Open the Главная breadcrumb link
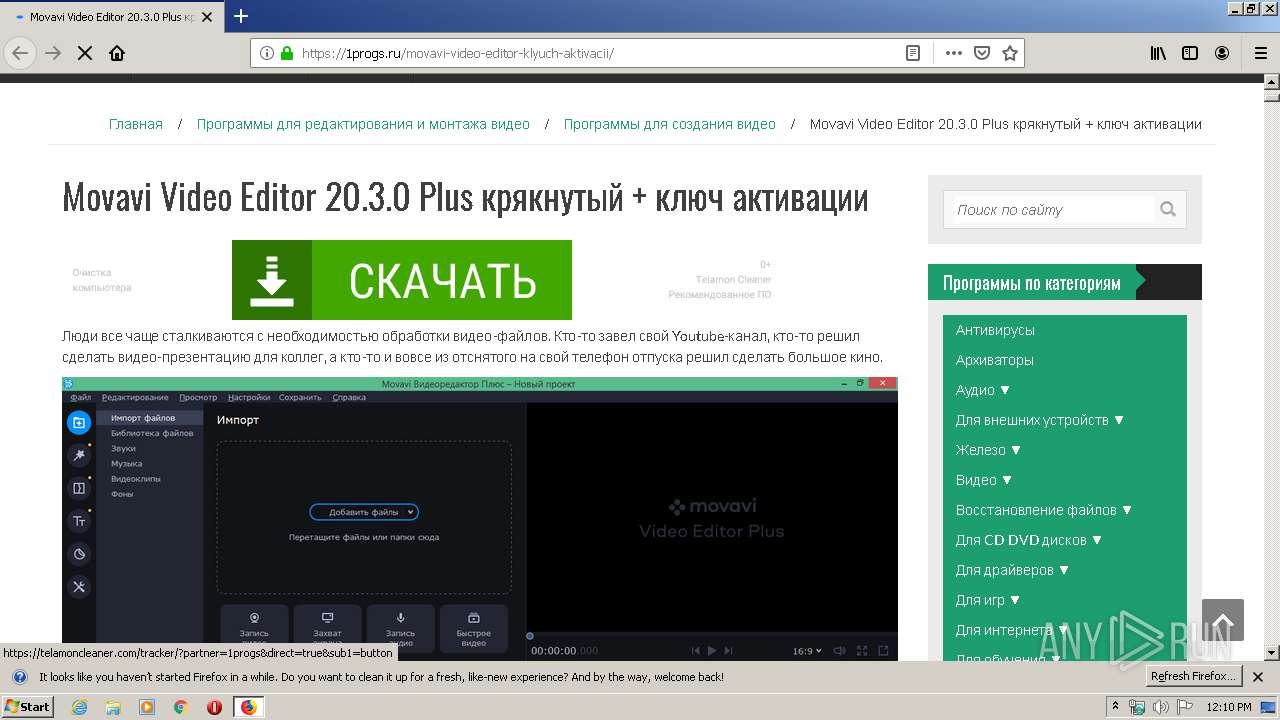This screenshot has width=1280, height=720. point(136,124)
